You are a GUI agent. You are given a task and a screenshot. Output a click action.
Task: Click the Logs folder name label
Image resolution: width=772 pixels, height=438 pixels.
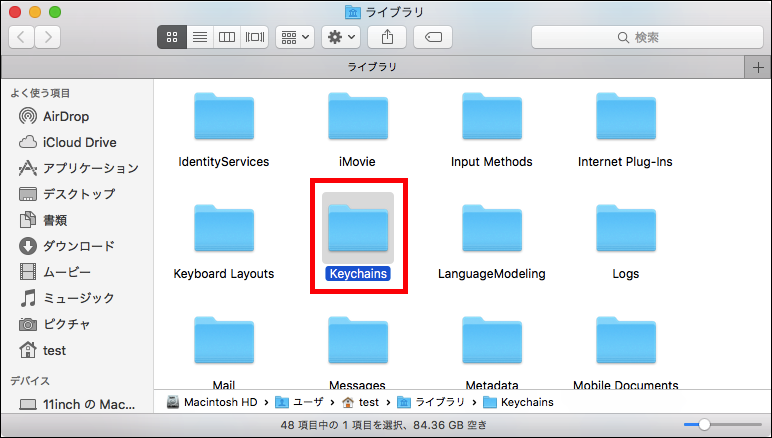[626, 274]
